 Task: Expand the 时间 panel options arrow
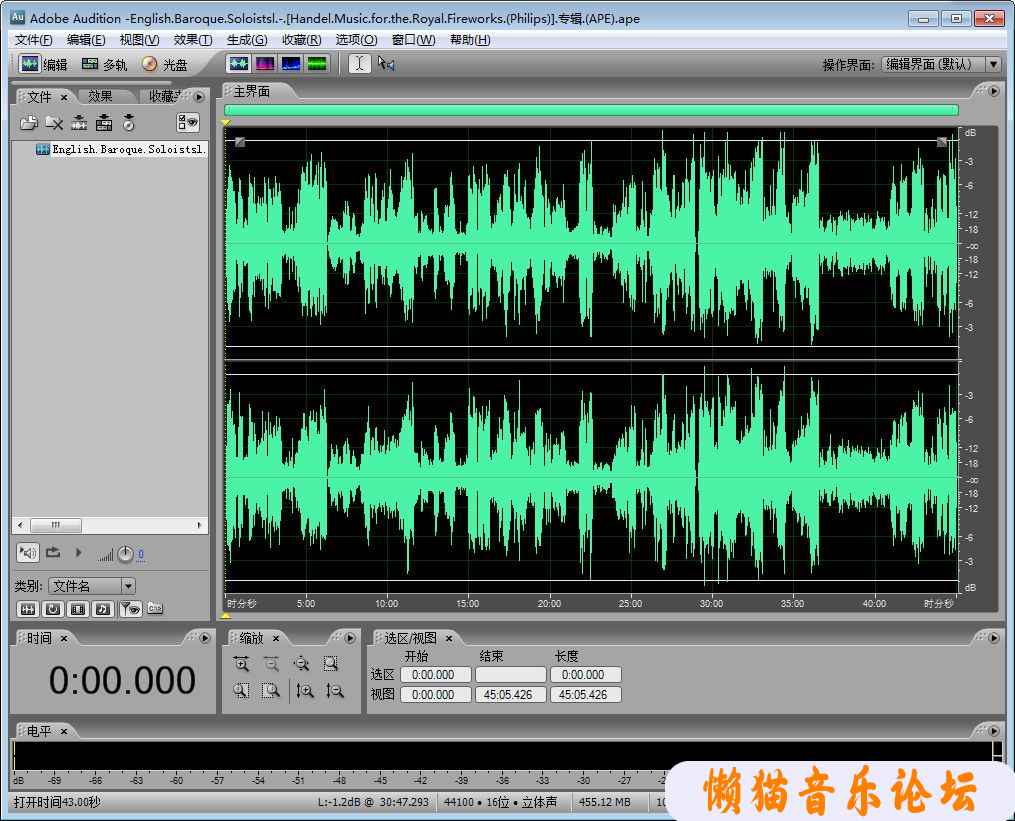205,638
